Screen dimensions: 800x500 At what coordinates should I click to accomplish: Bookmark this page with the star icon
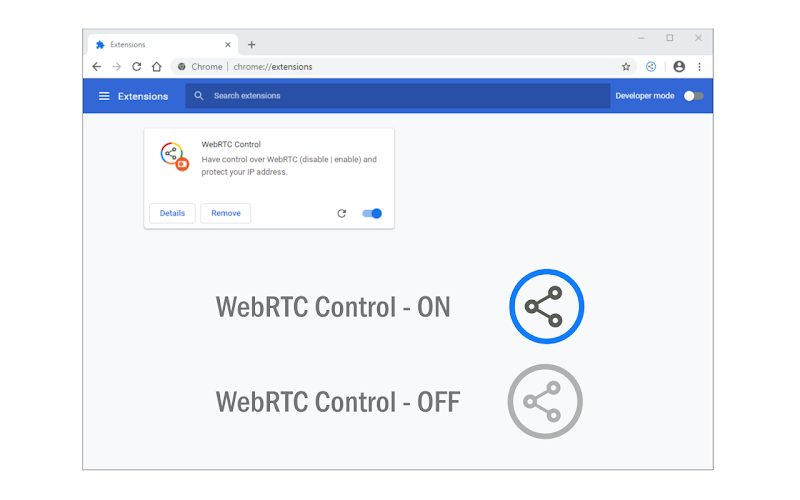point(626,67)
